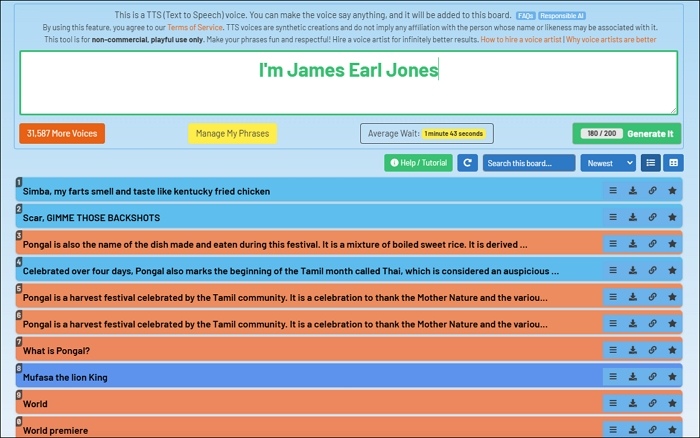Click the Average Wait time indicator
The height and width of the screenshot is (438, 700).
click(x=427, y=133)
